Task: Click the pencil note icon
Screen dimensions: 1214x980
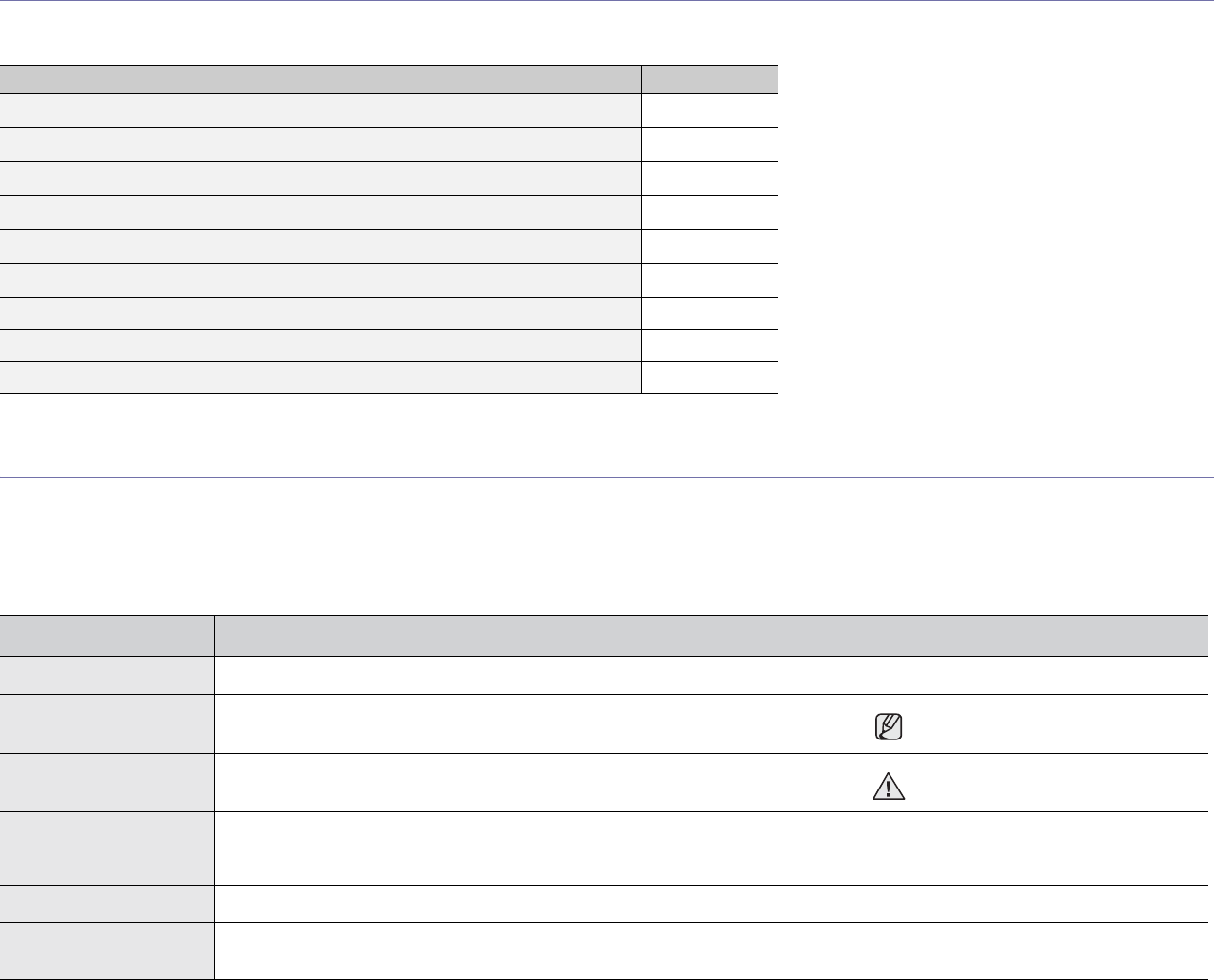Action: (x=889, y=726)
